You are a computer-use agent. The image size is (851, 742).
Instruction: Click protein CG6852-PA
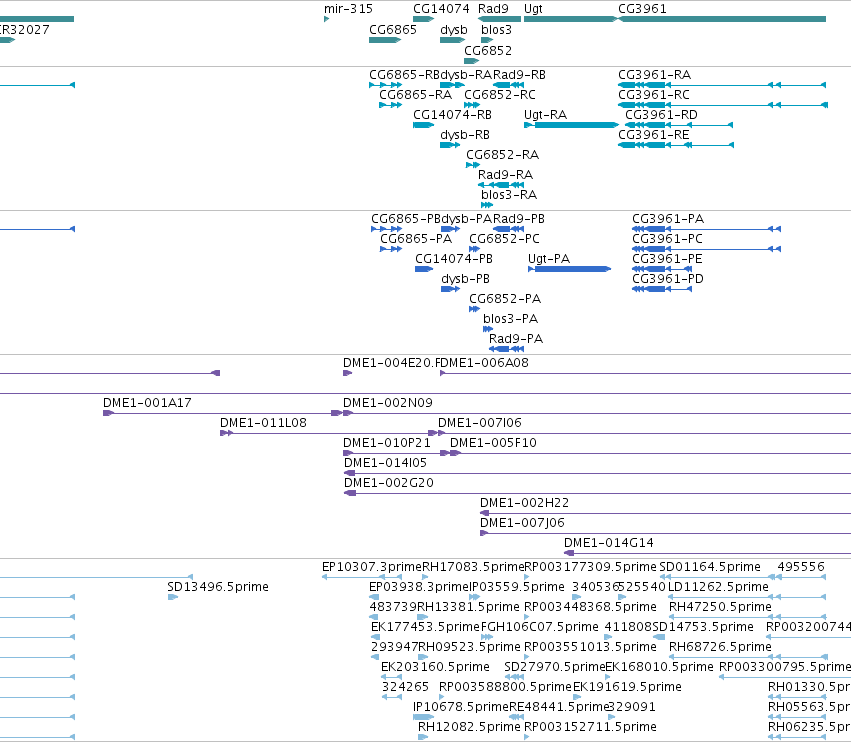(505, 299)
